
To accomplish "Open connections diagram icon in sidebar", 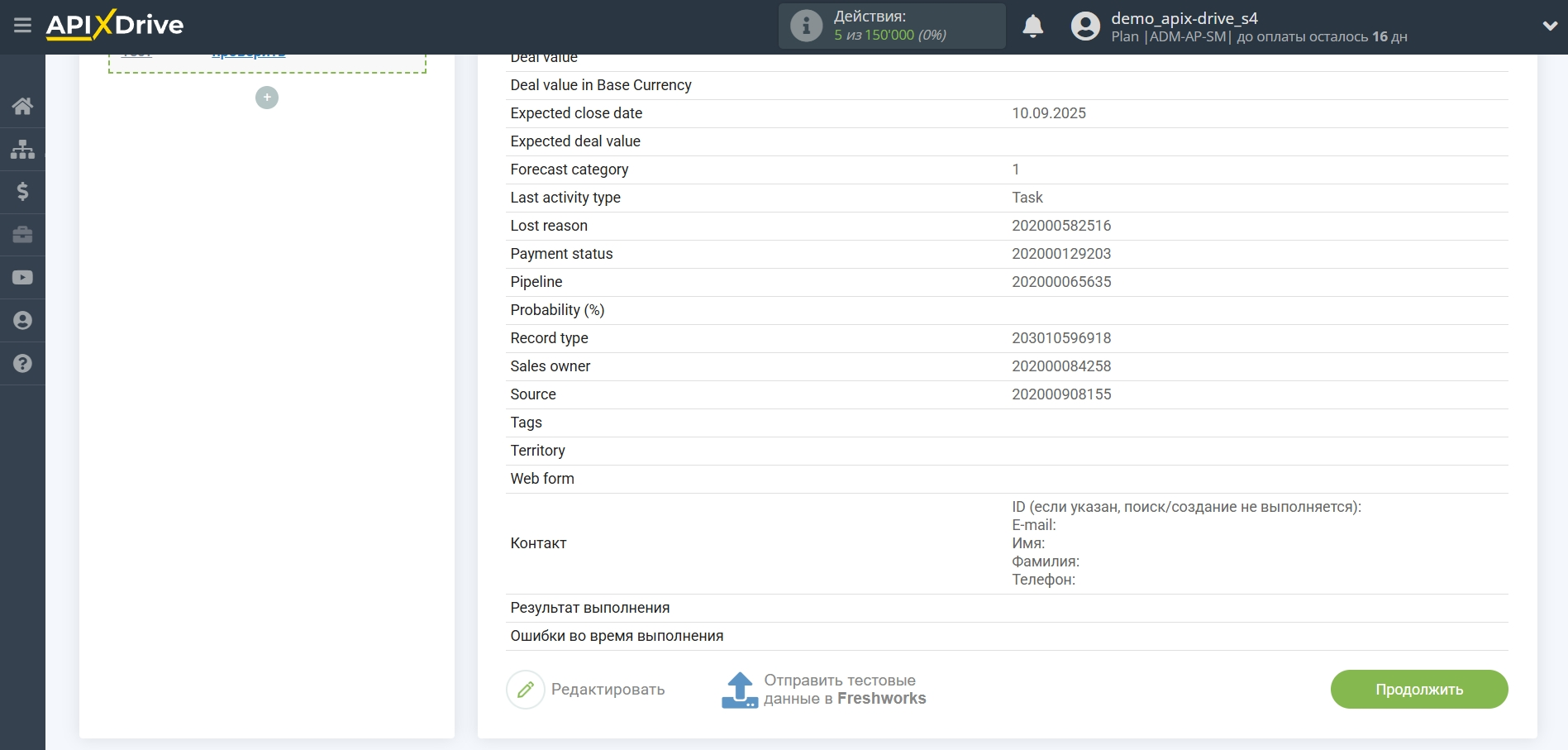I will click(x=22, y=149).
